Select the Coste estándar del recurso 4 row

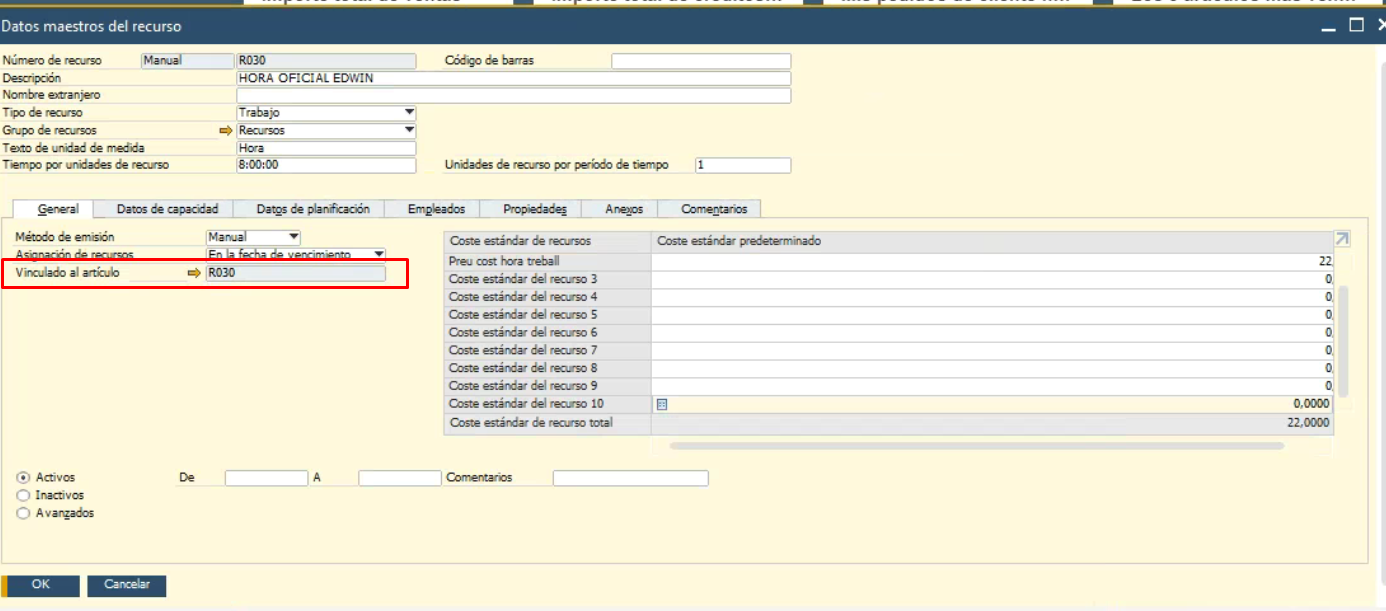pos(888,297)
